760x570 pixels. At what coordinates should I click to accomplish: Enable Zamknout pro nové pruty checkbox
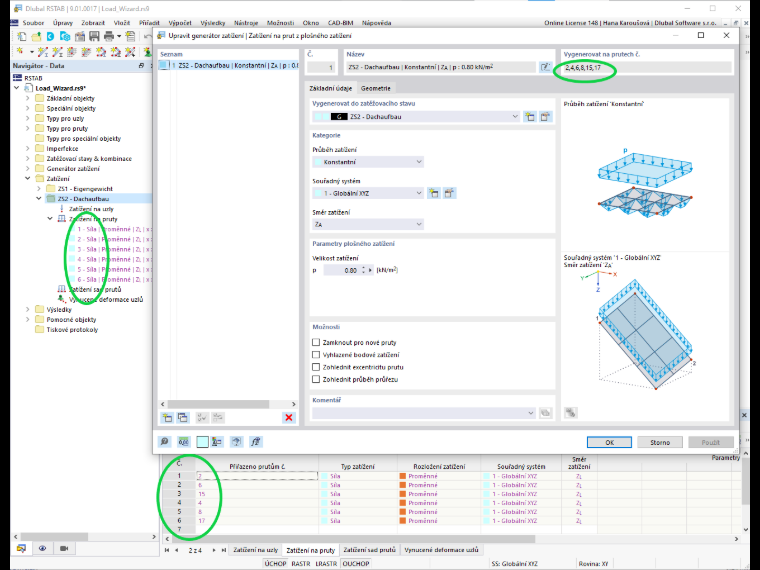tap(316, 342)
